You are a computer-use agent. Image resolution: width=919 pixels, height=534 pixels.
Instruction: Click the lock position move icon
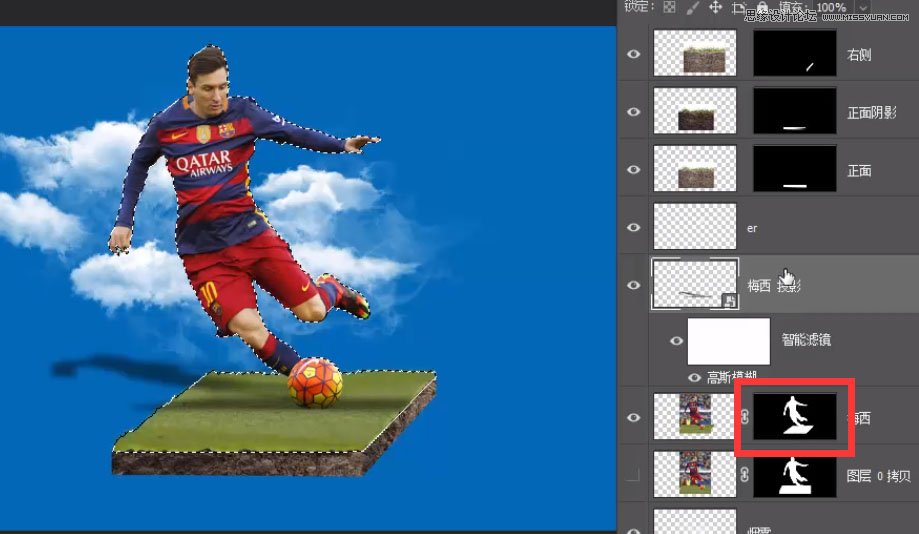click(715, 7)
